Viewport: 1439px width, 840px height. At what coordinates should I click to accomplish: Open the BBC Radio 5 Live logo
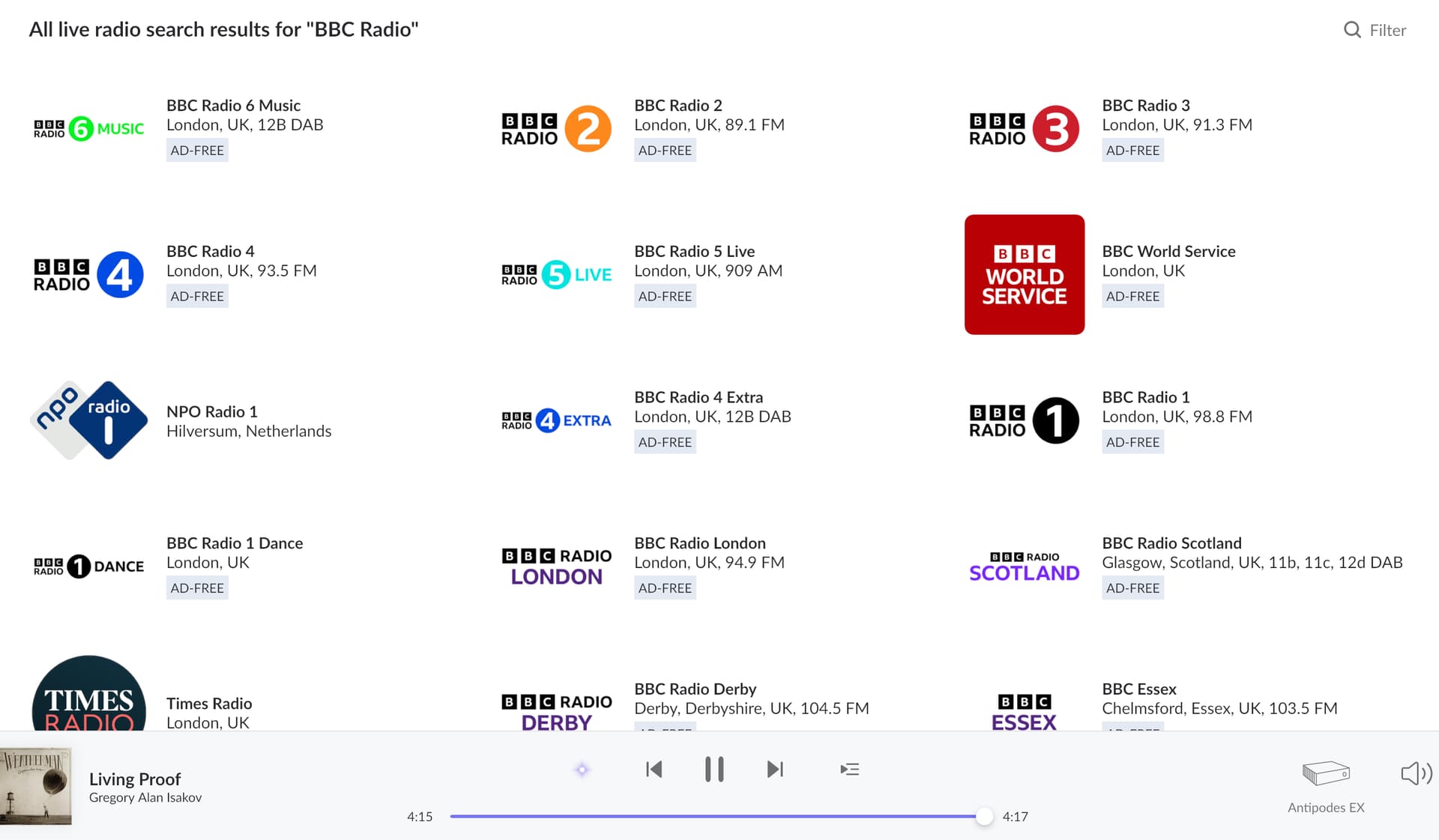pos(556,274)
